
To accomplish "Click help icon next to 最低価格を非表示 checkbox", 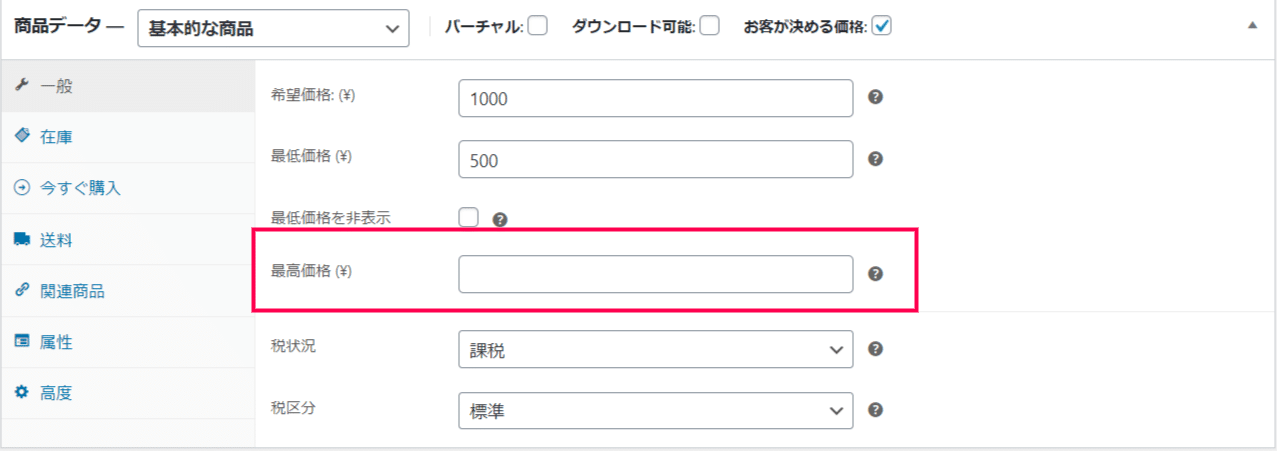I will tap(500, 218).
